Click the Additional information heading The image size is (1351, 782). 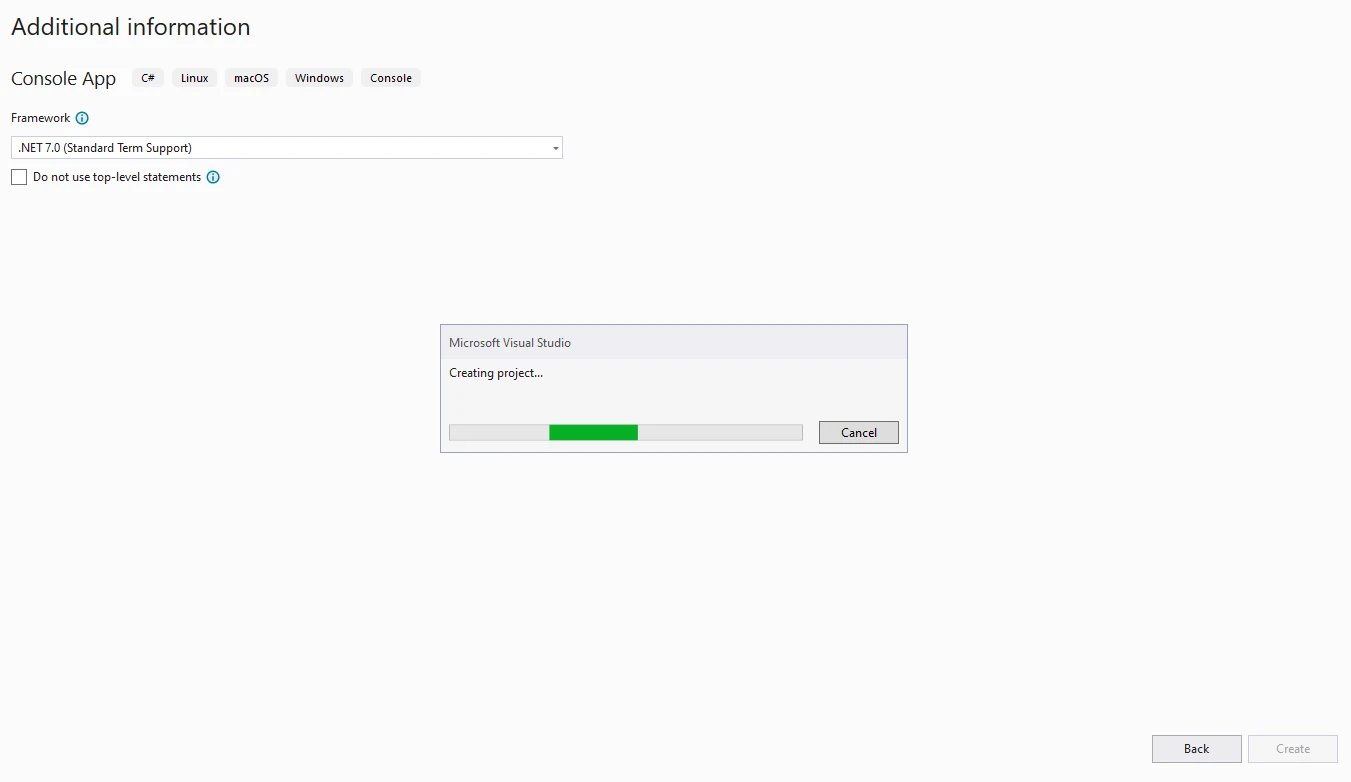[x=131, y=27]
